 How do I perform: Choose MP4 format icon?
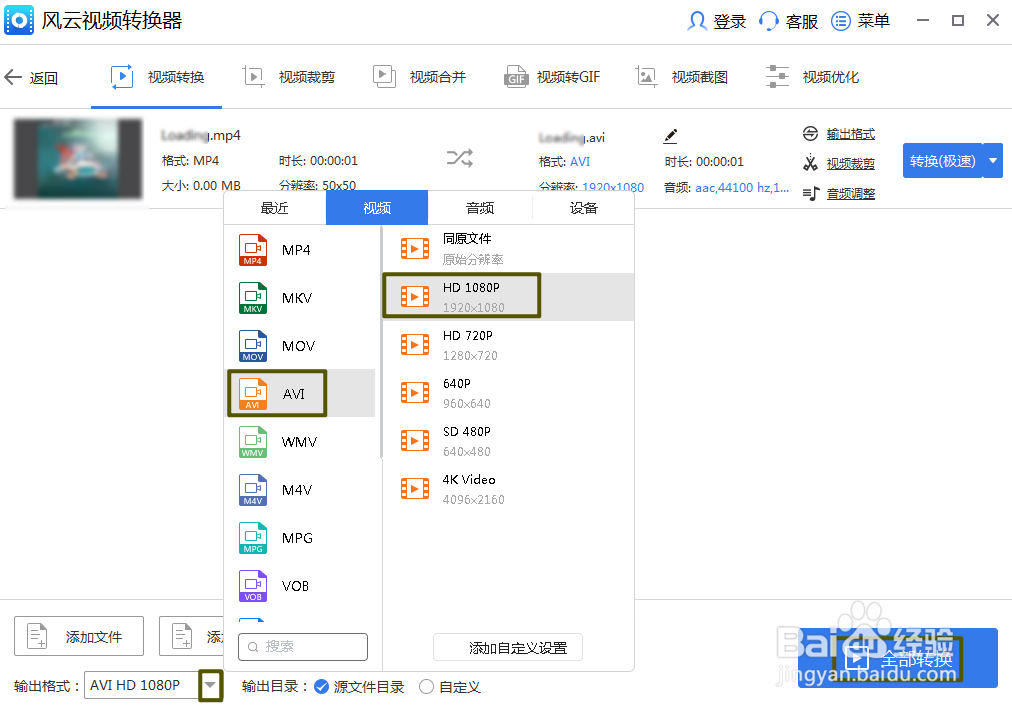253,250
